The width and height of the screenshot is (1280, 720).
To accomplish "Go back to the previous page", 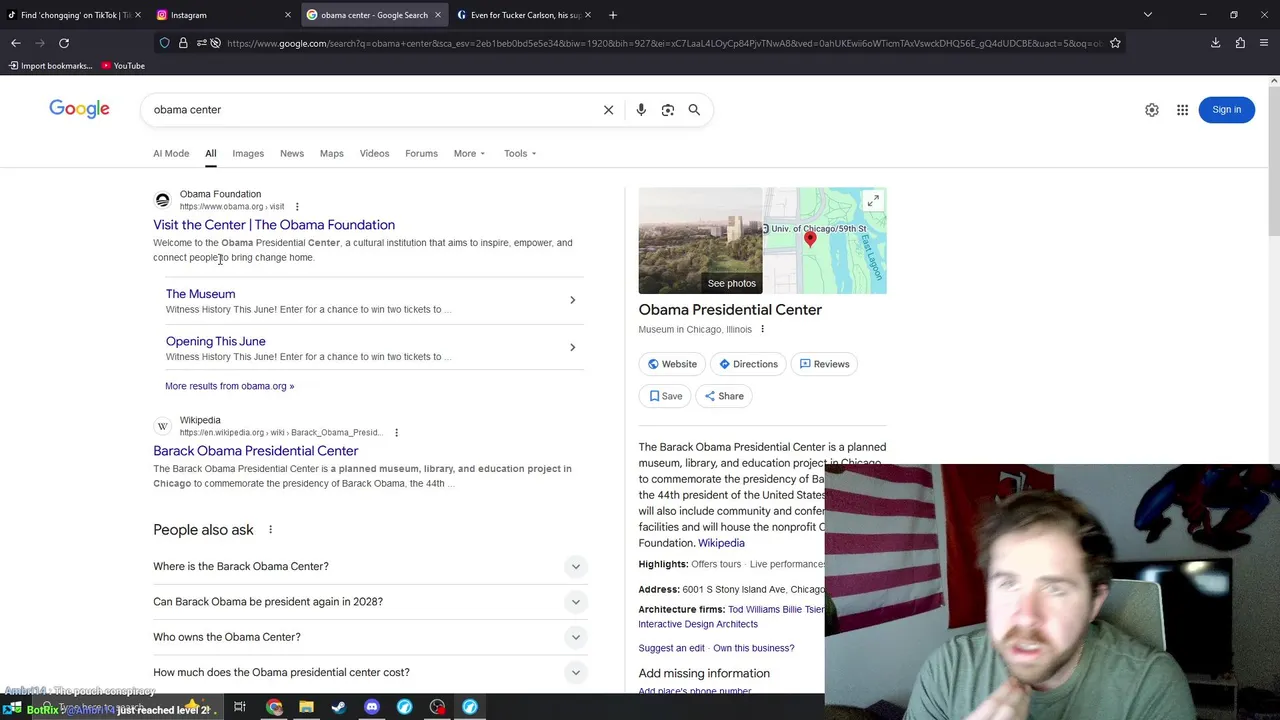I will coord(16,43).
